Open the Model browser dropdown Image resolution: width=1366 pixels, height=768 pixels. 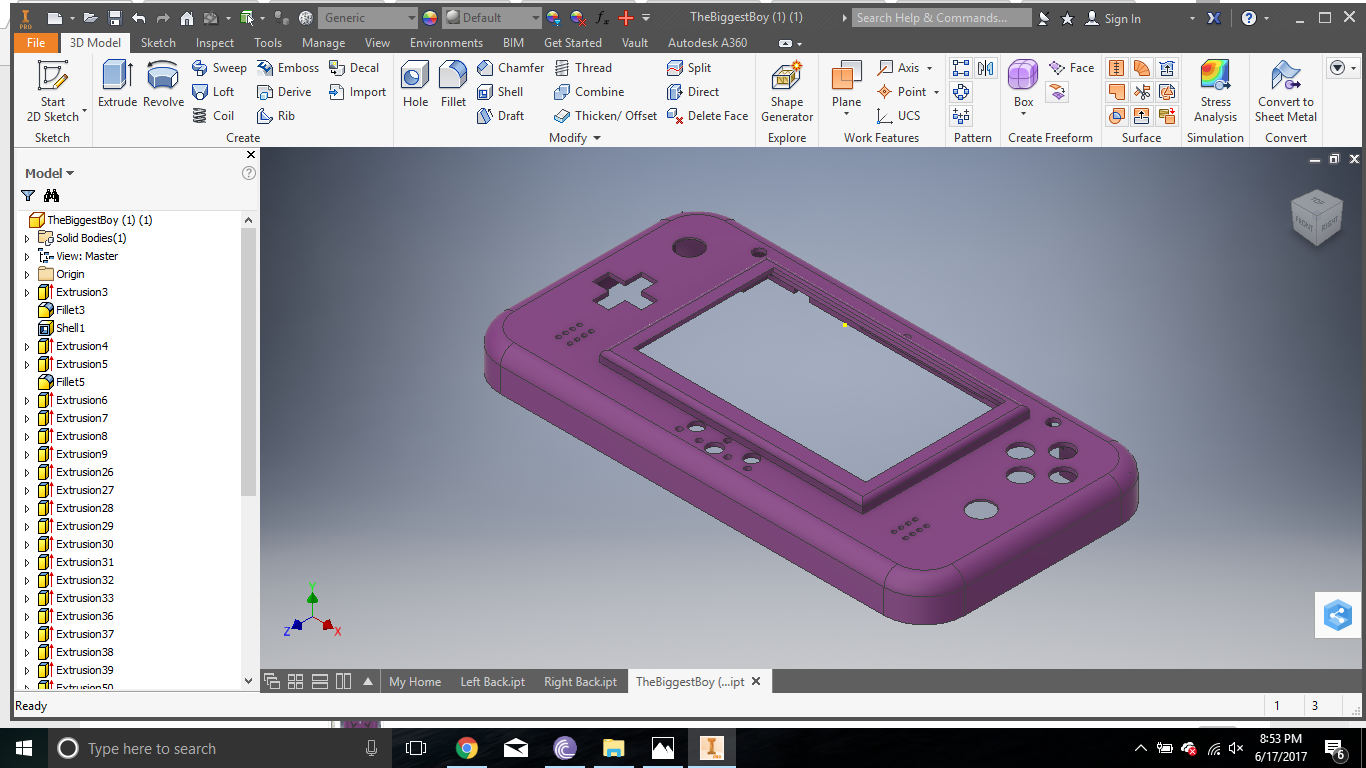[50, 173]
